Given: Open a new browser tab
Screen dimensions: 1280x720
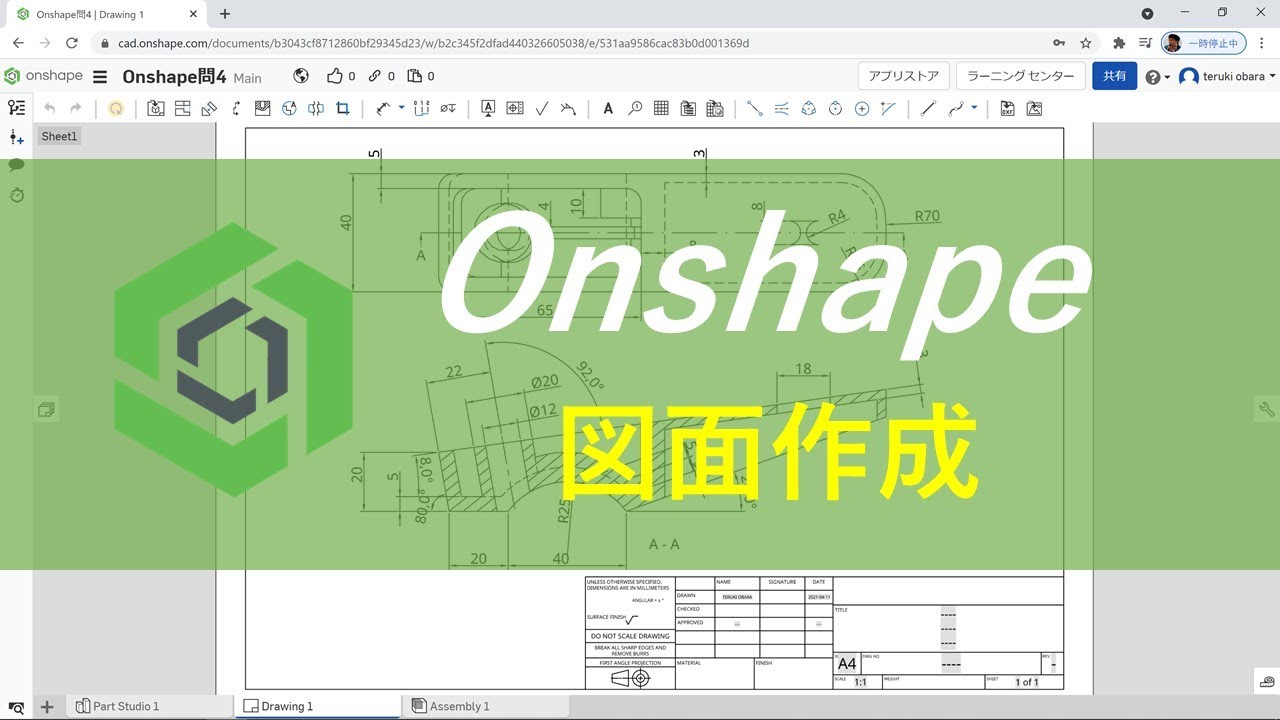Looking at the screenshot, I should (x=225, y=14).
